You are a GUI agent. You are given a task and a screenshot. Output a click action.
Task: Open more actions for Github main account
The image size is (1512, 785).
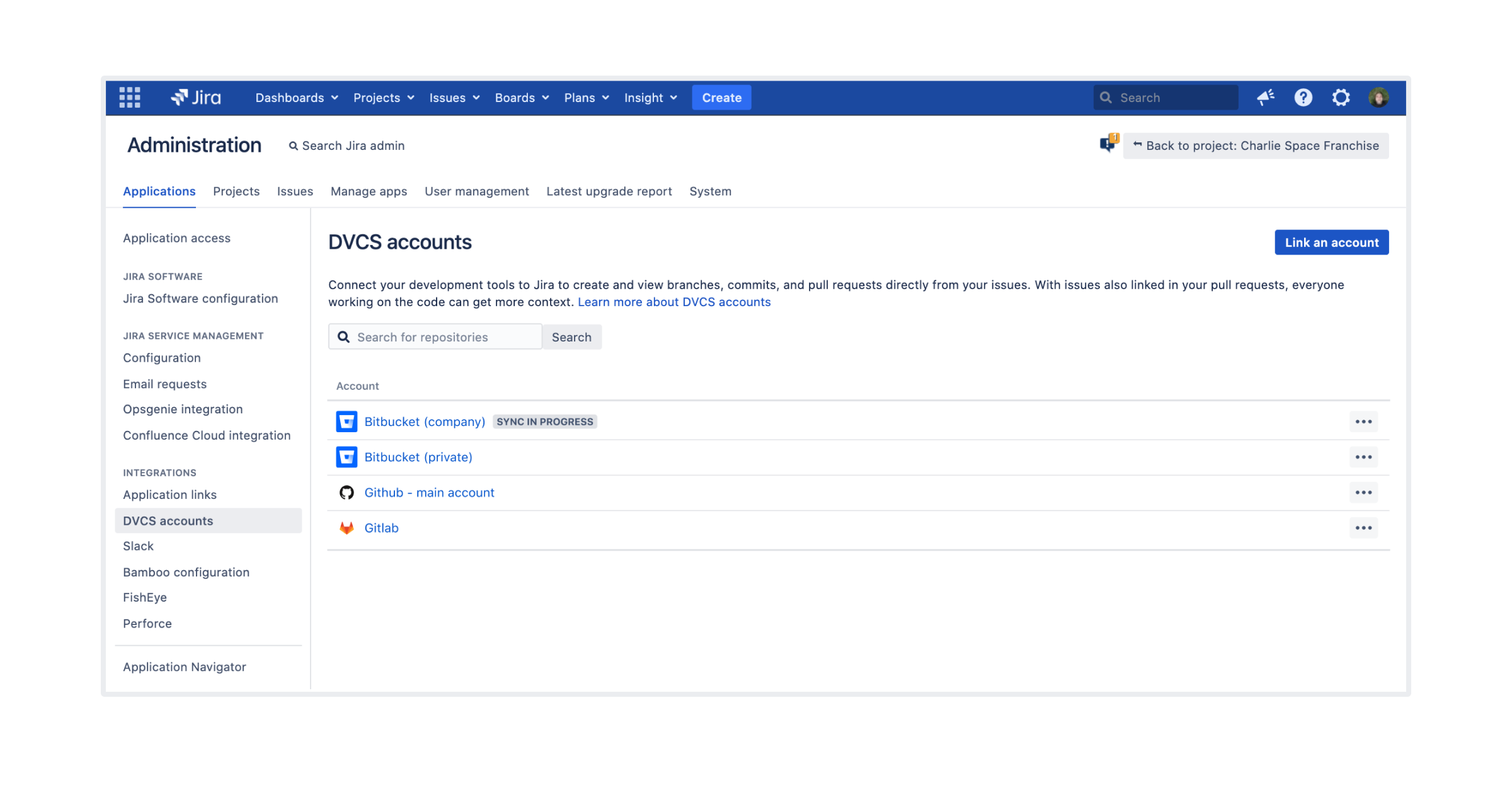1363,493
